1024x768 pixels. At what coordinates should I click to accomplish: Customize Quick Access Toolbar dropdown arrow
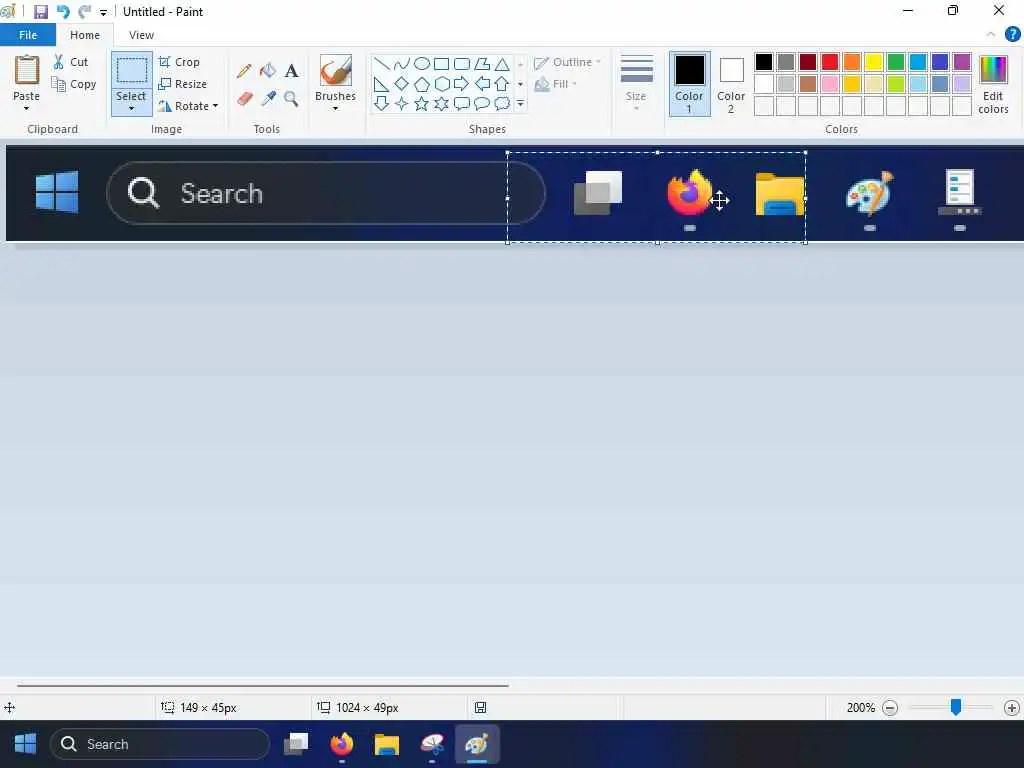tap(103, 12)
